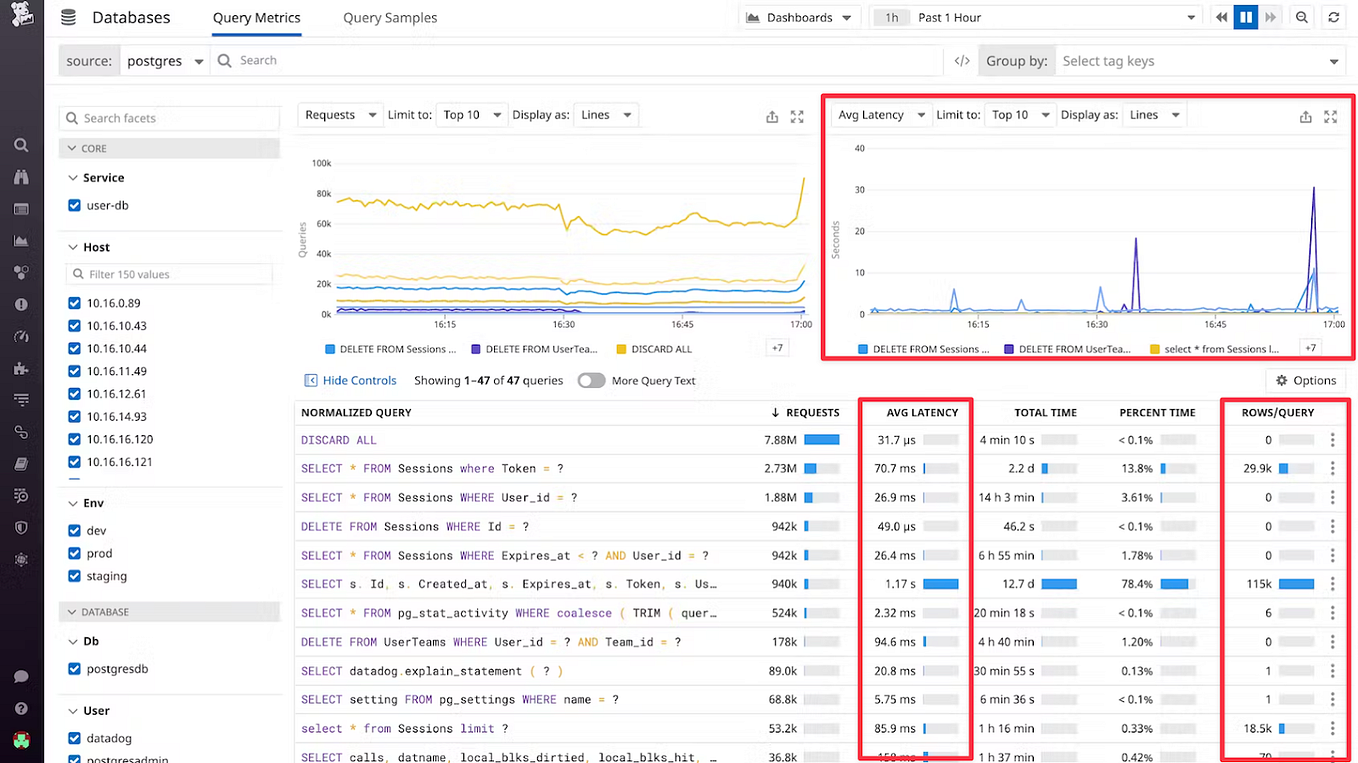Uncheck the prod environment checkbox
This screenshot has height=763, width=1358.
[x=74, y=553]
